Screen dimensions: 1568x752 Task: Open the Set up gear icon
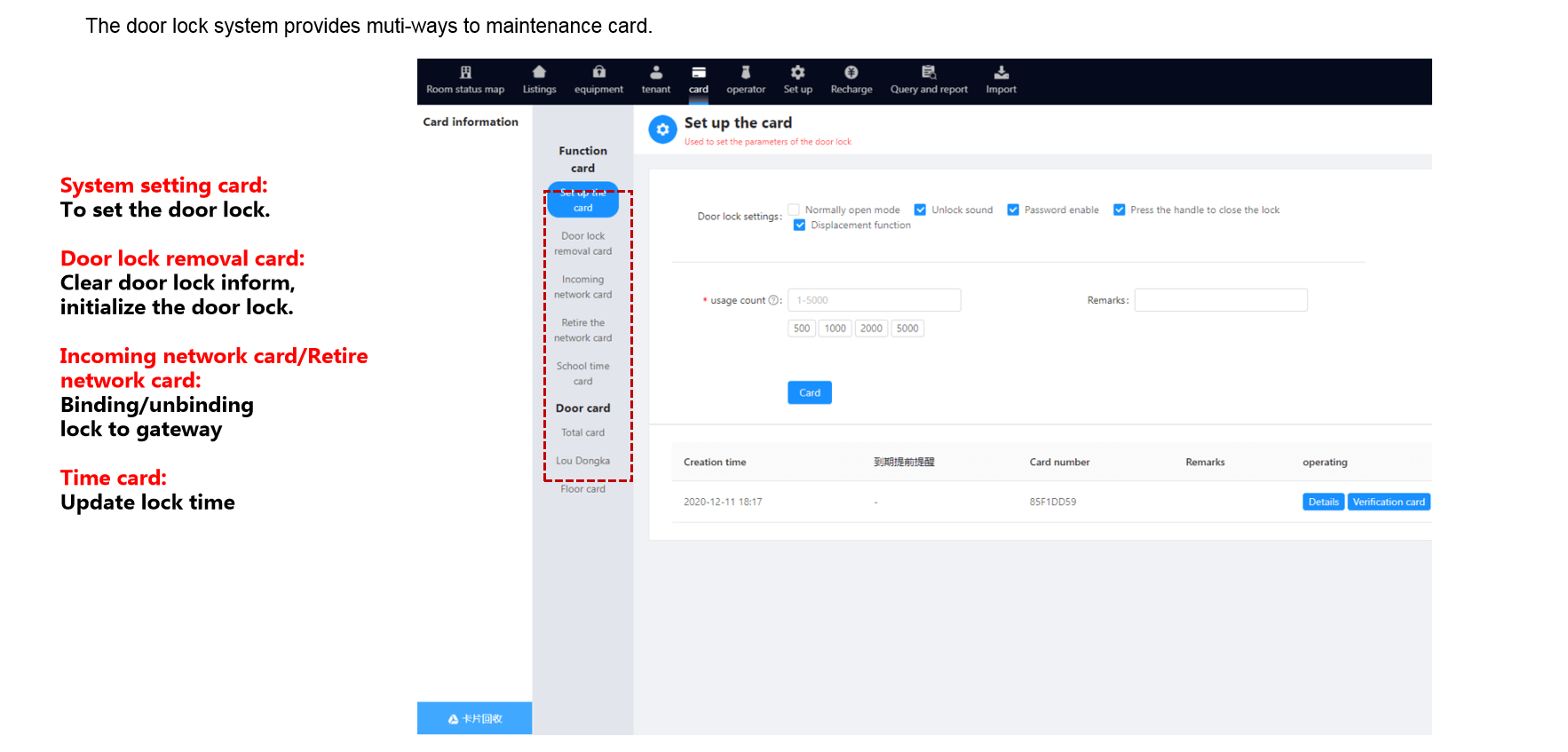pyautogui.click(x=797, y=73)
